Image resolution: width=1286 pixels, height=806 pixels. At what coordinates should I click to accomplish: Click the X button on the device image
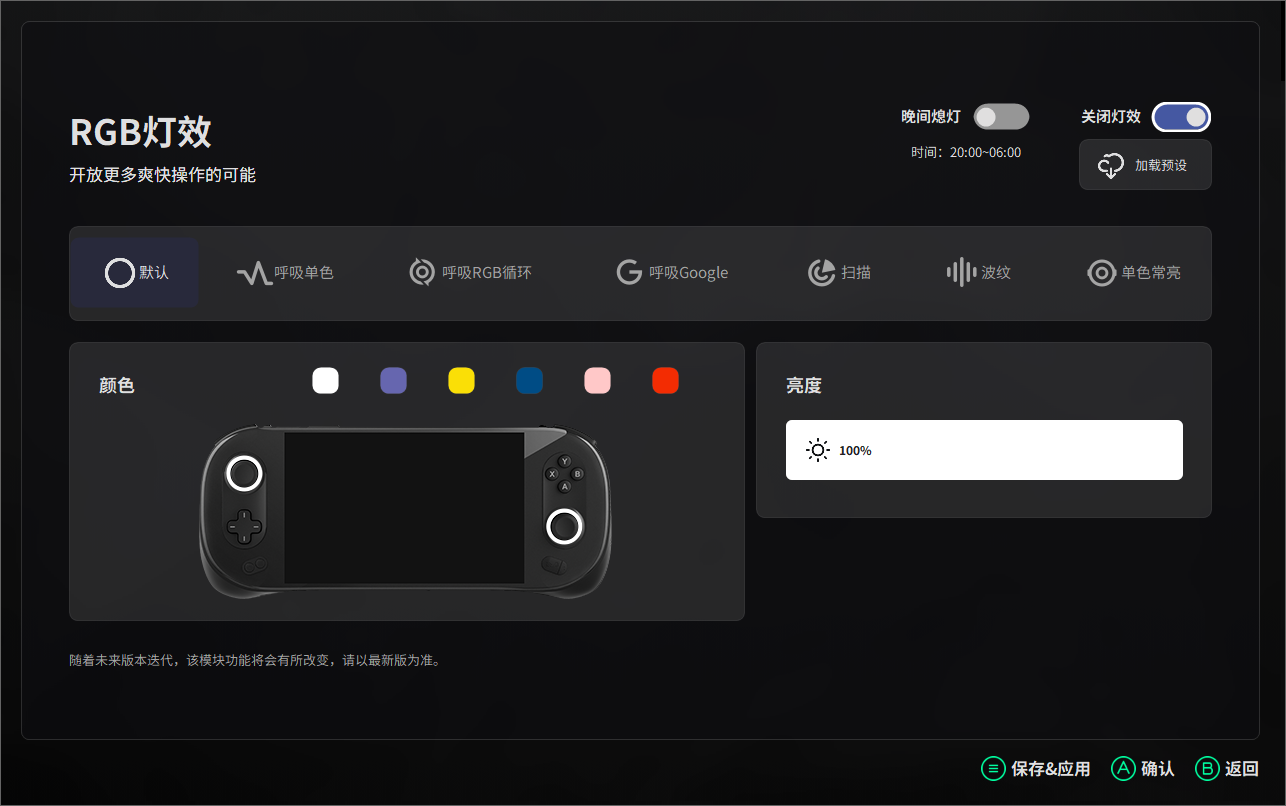[552, 473]
